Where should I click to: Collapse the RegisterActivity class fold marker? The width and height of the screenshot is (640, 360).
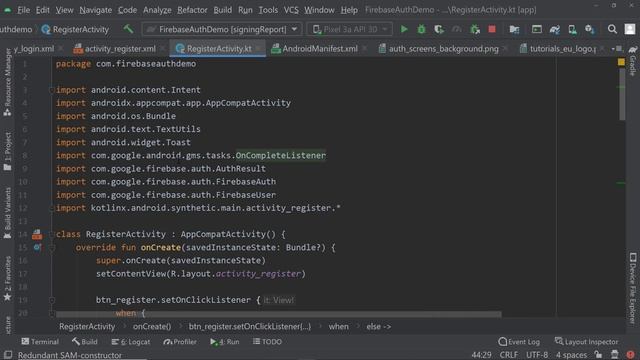(52, 234)
